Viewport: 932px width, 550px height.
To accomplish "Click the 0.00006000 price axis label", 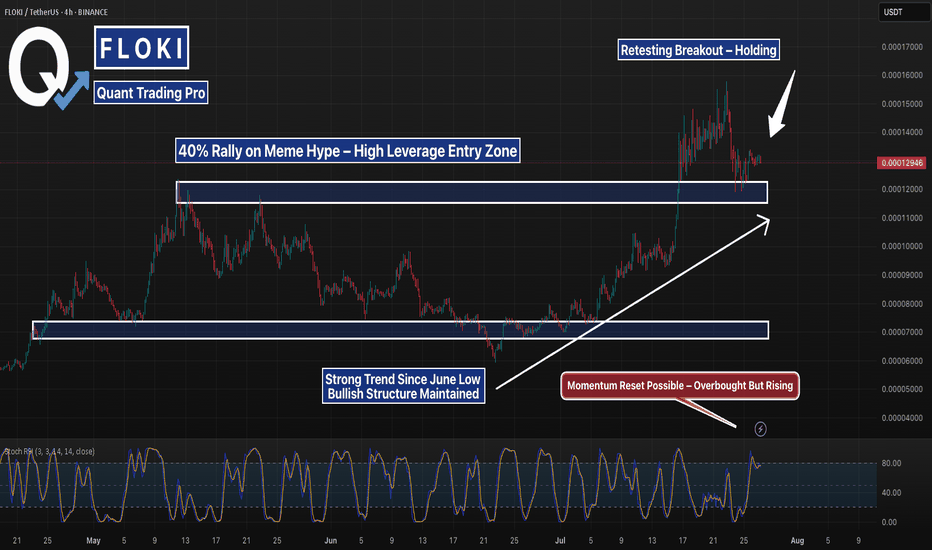I will click(x=902, y=361).
